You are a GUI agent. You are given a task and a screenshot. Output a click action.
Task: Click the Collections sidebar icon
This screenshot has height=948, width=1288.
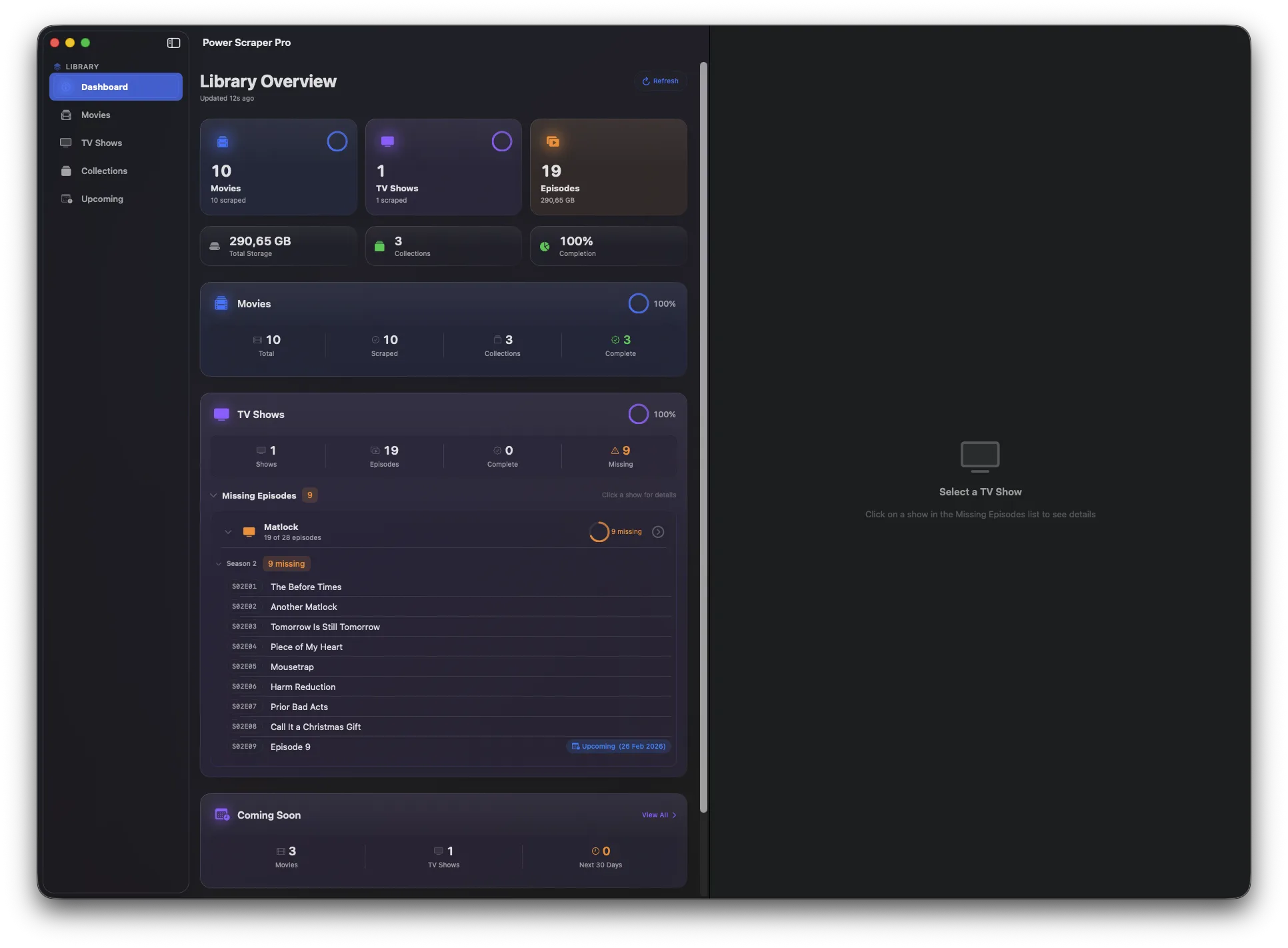click(66, 171)
